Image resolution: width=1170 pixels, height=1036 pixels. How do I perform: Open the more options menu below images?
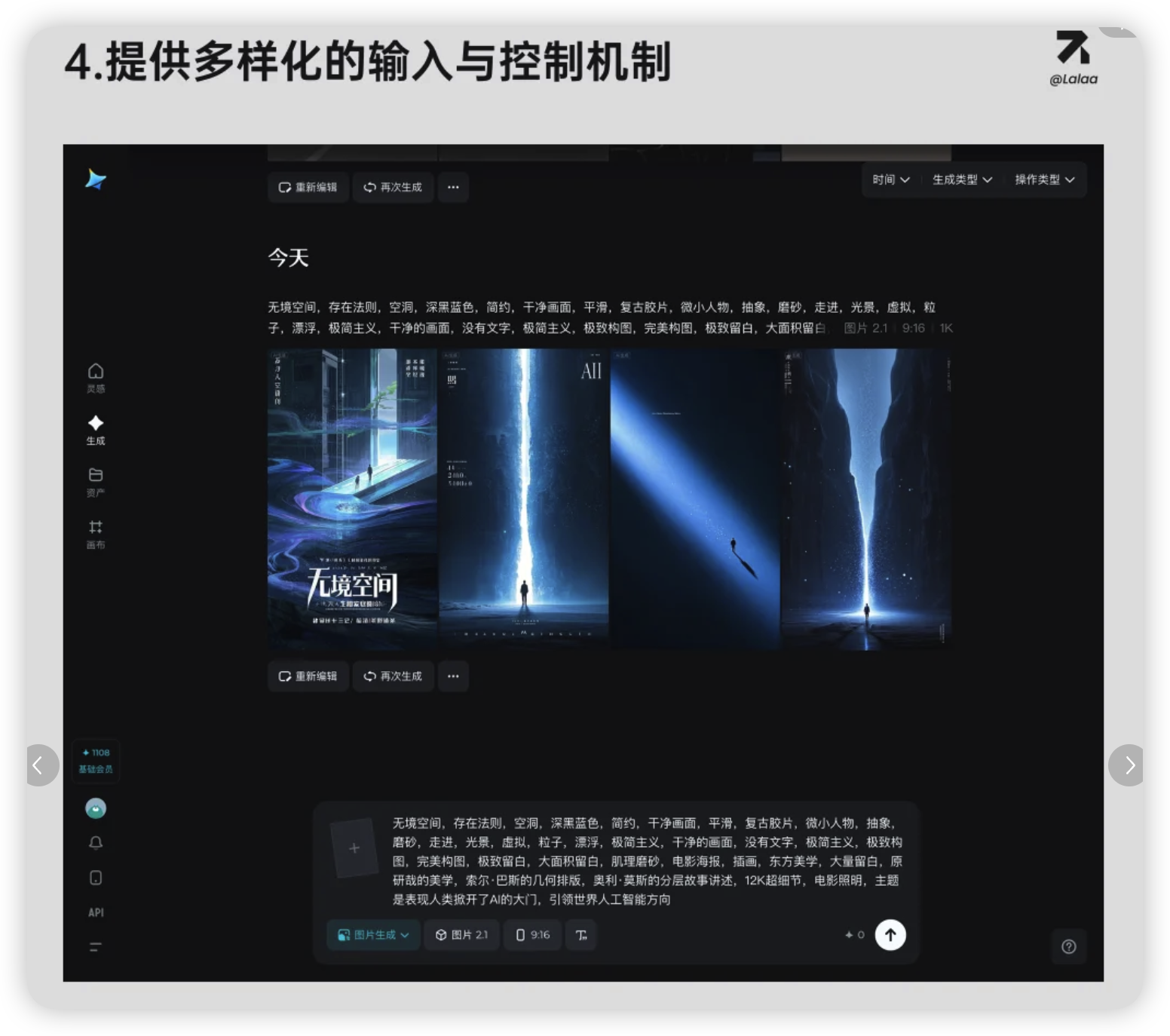pos(453,676)
